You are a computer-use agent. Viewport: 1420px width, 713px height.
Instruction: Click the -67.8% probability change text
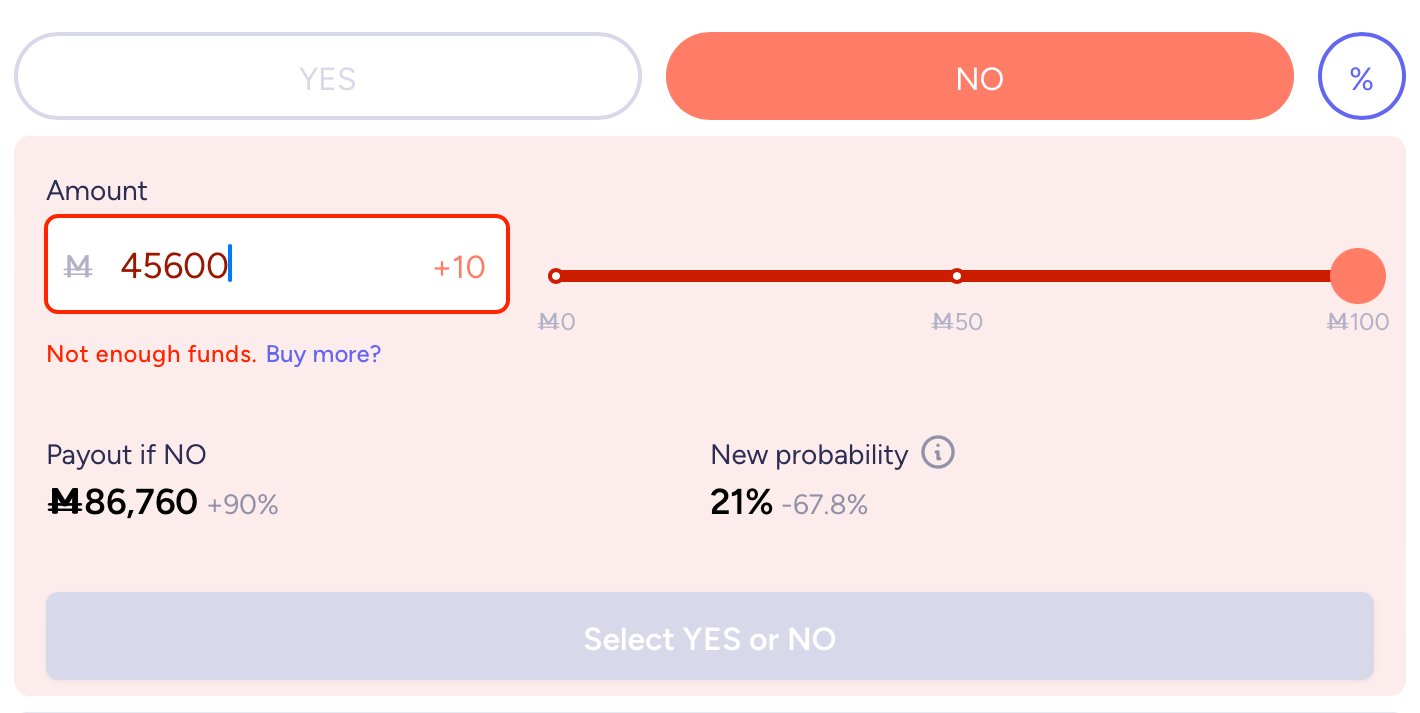pyautogui.click(x=825, y=505)
